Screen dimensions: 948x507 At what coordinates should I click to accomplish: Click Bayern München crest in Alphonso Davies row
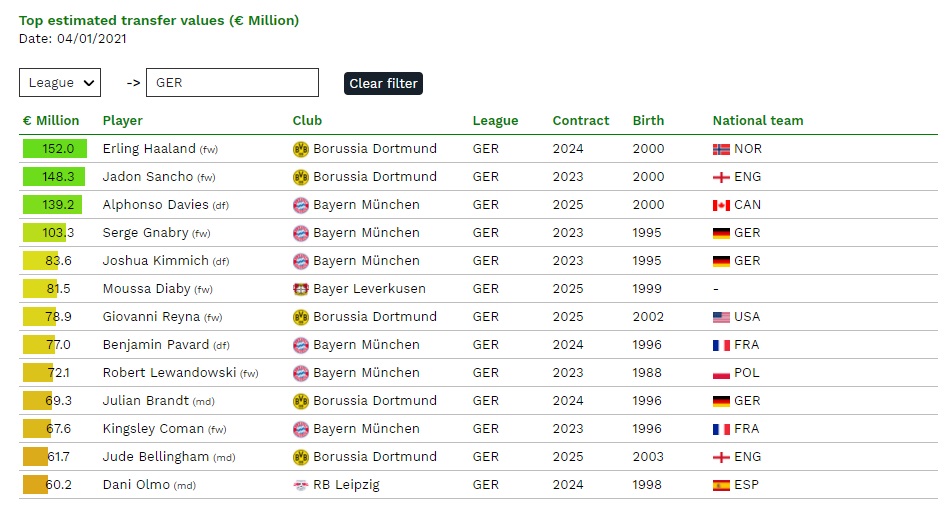point(300,205)
